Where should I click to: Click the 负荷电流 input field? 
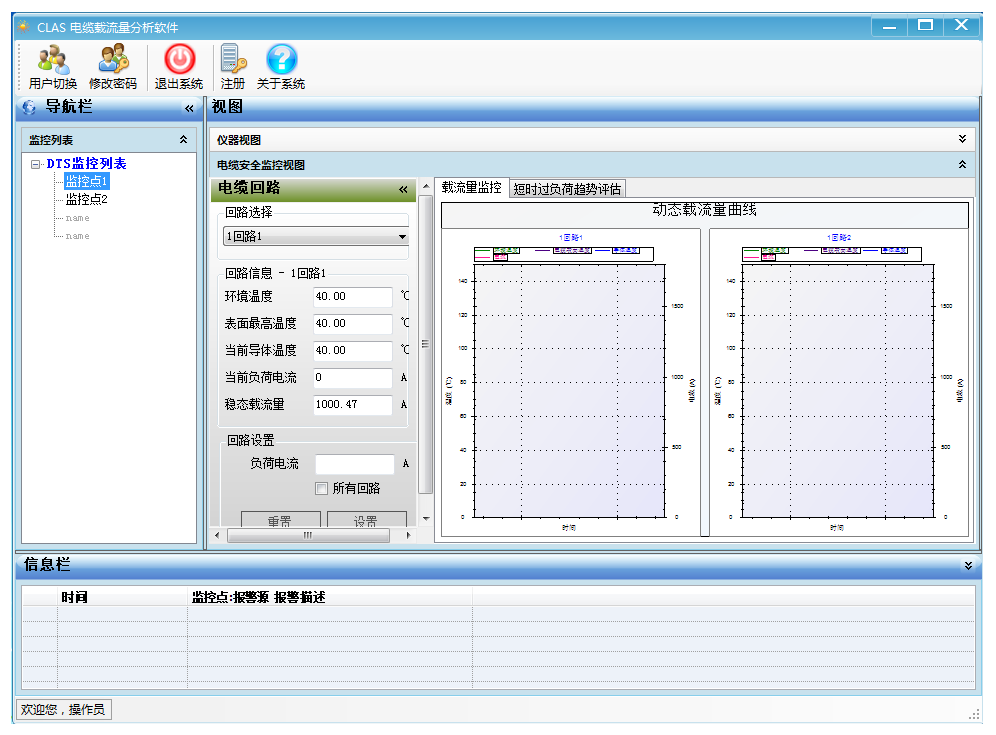click(x=354, y=464)
